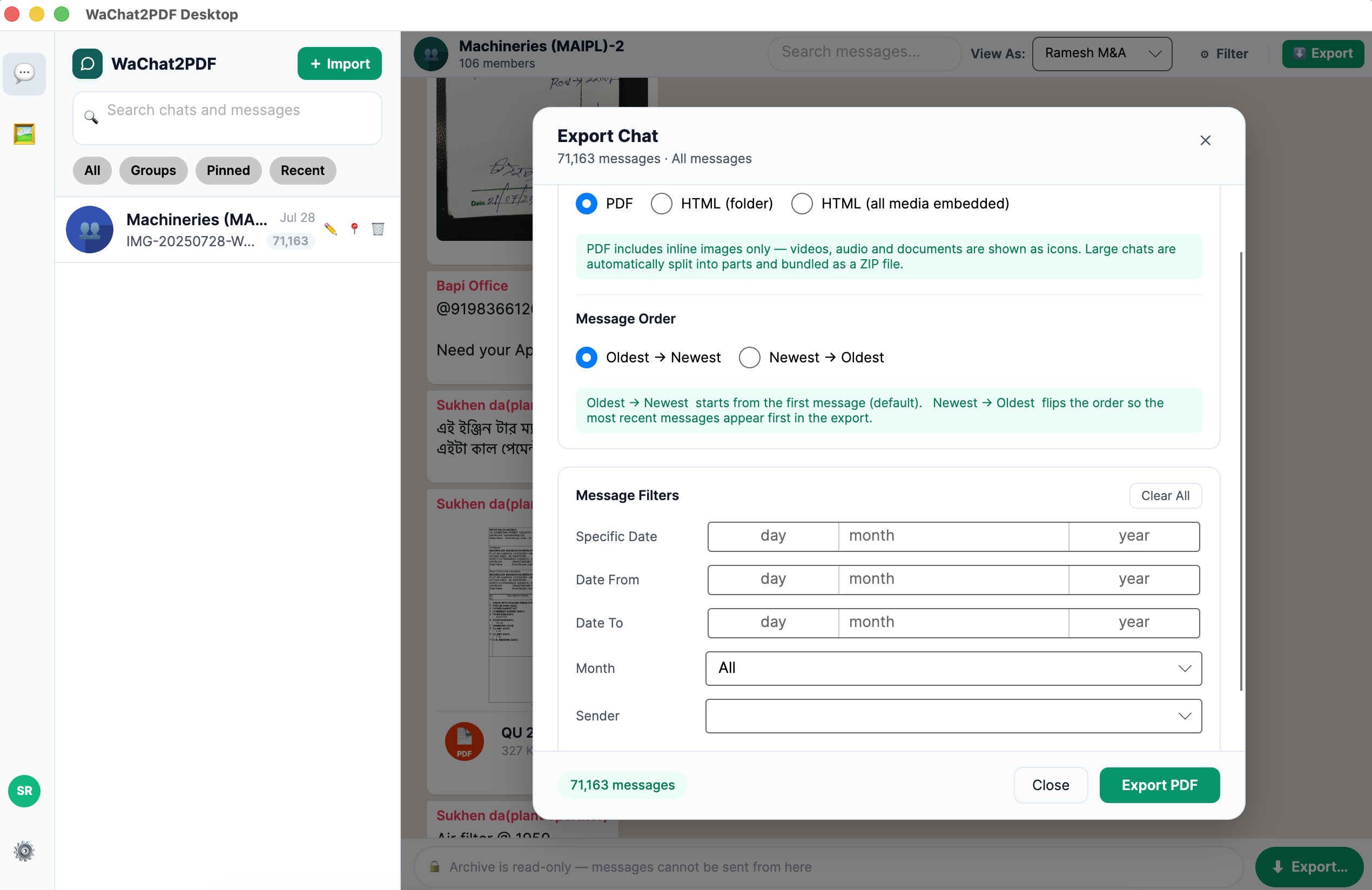Viewport: 1372px width, 890px height.
Task: Clear All message filters
Action: tap(1165, 496)
